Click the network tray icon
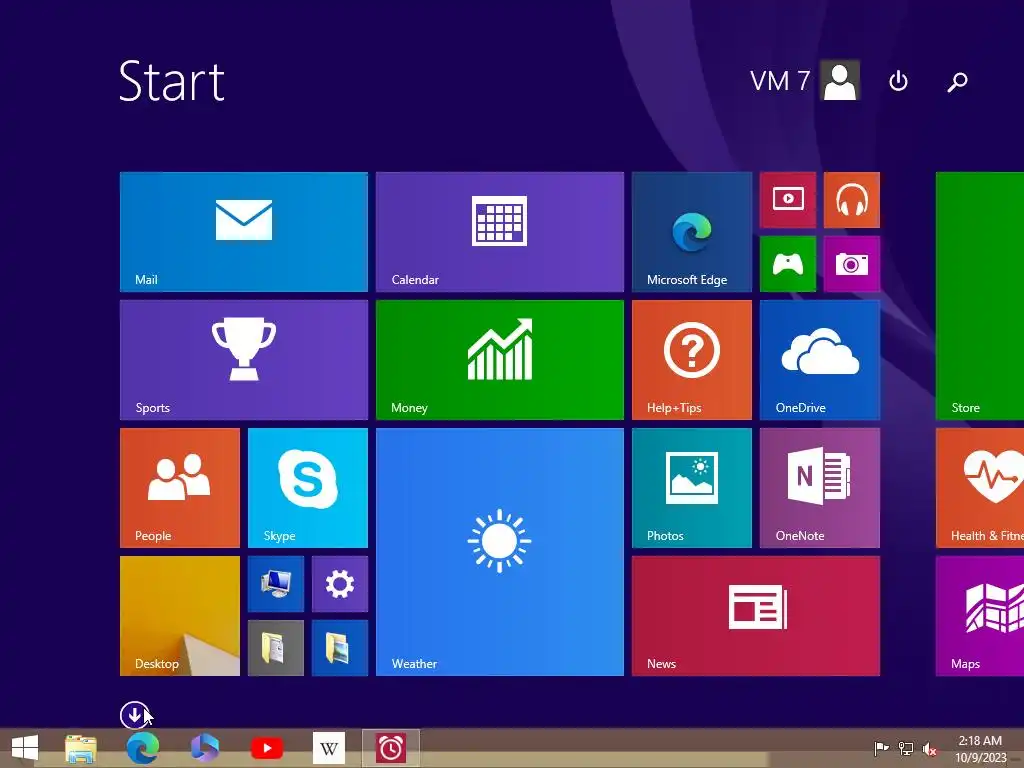1024x768 pixels. [x=906, y=748]
